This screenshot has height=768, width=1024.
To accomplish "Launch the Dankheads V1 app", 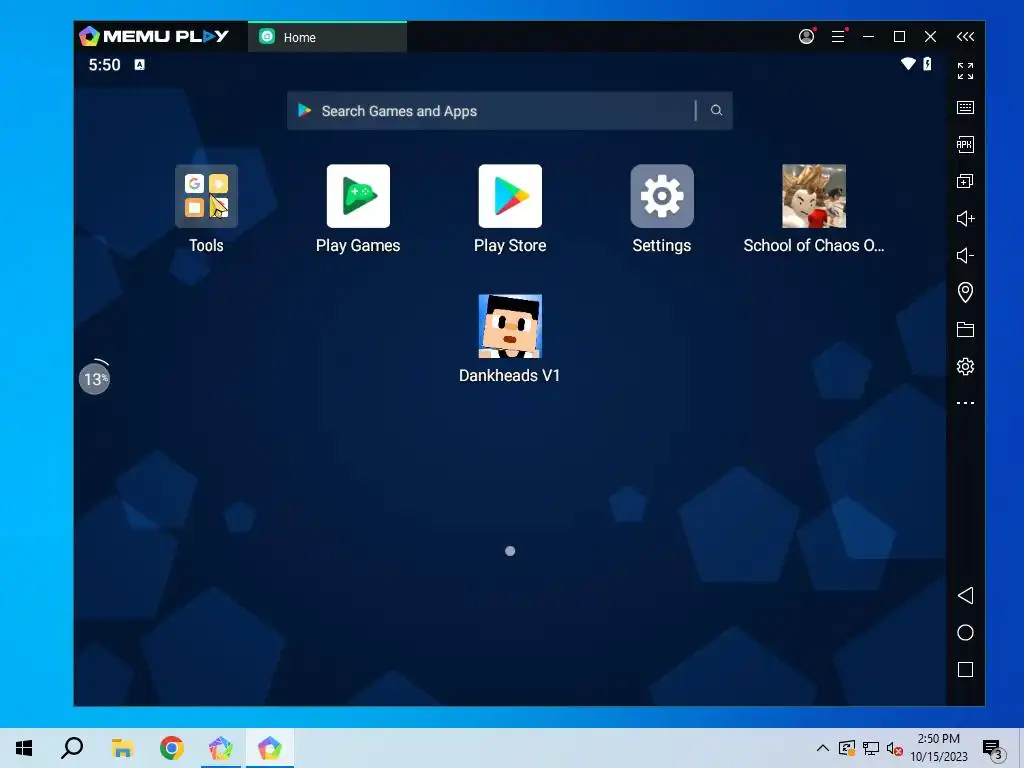I will pyautogui.click(x=510, y=326).
